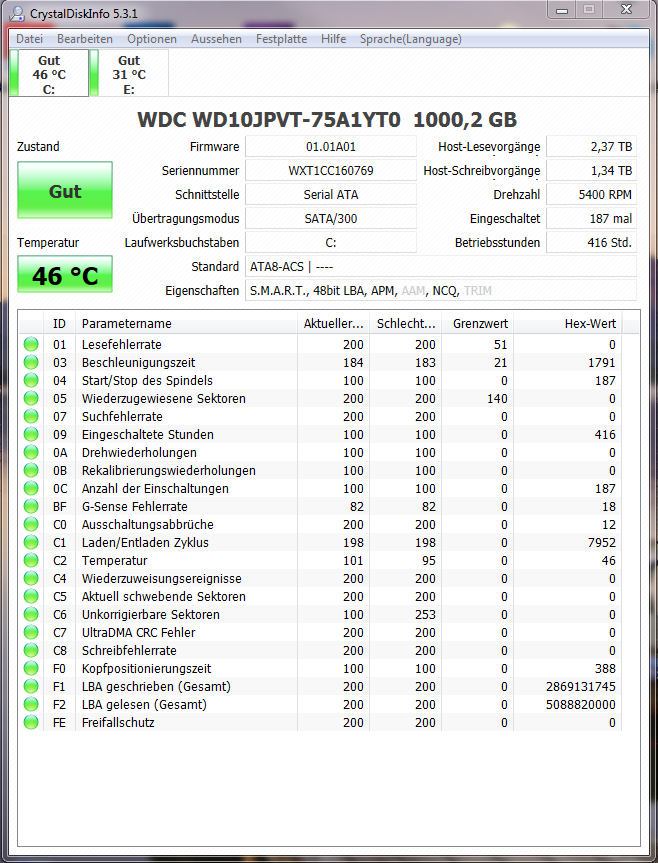Click the Drehzahl field 5400 RPM

[591, 195]
